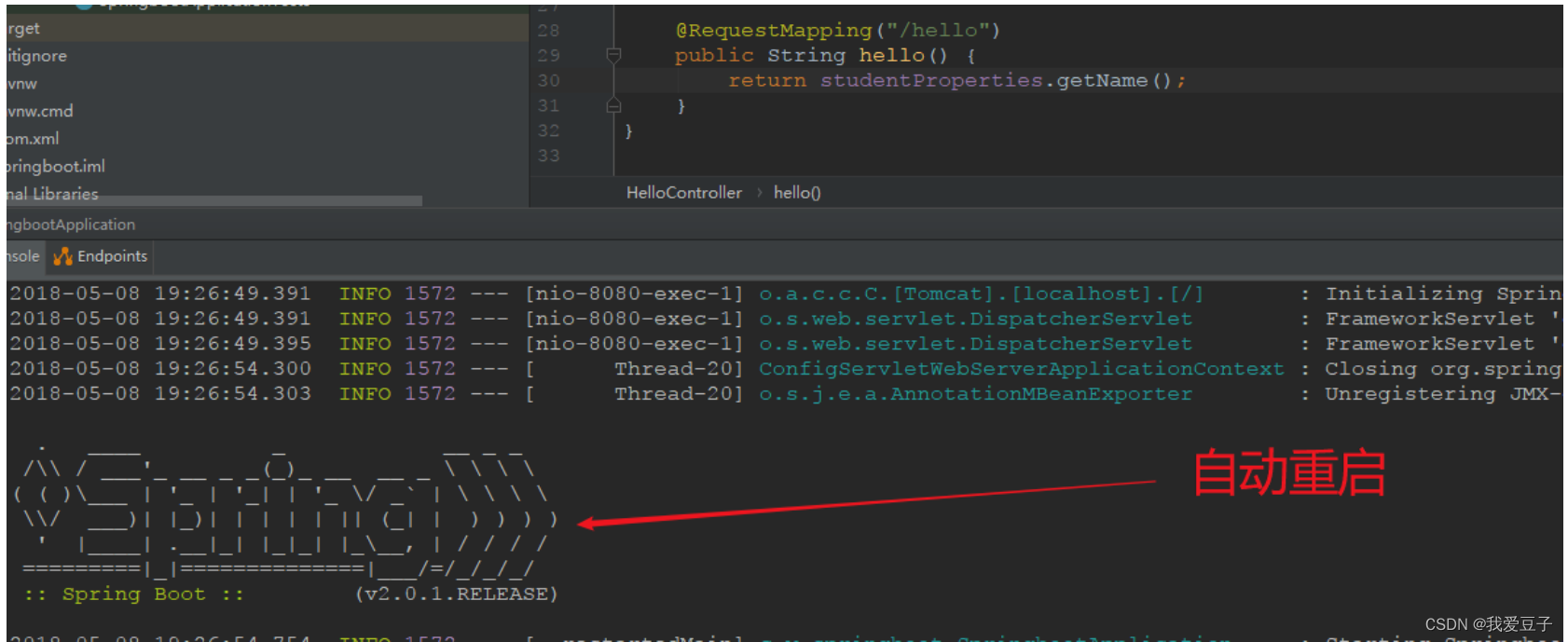
Task: Click the fold end marker at line 31
Action: 613,105
